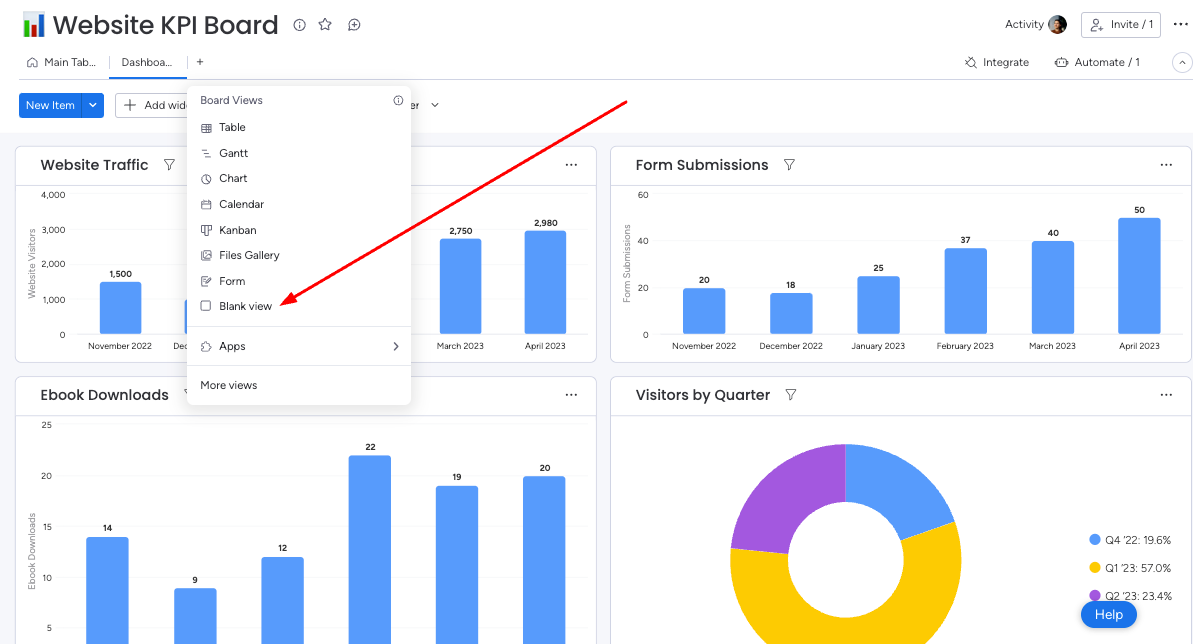Collapse the header using the top-right chevron
The image size is (1193, 644).
pos(1182,62)
